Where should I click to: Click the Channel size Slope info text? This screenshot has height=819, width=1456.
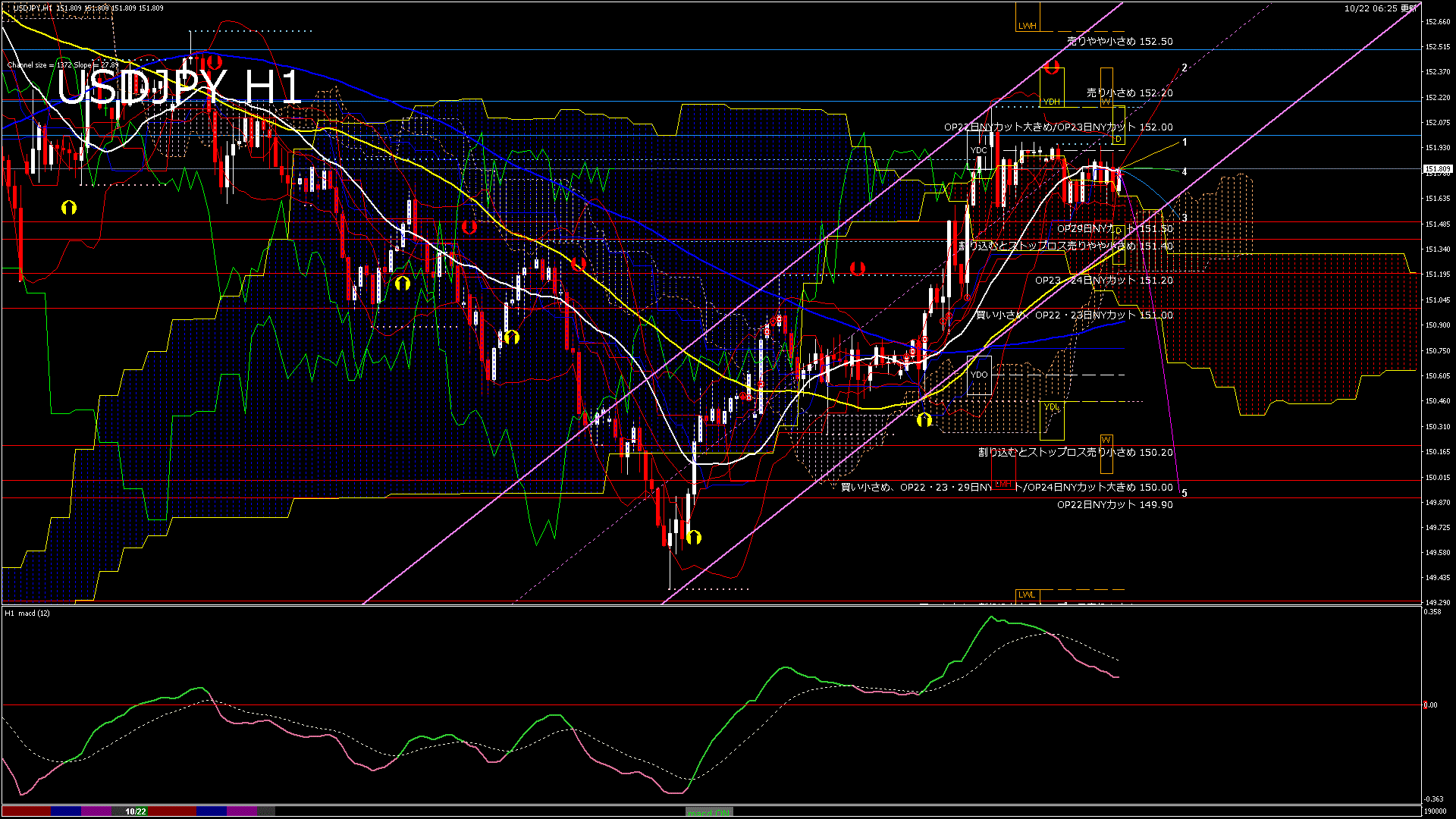63,65
